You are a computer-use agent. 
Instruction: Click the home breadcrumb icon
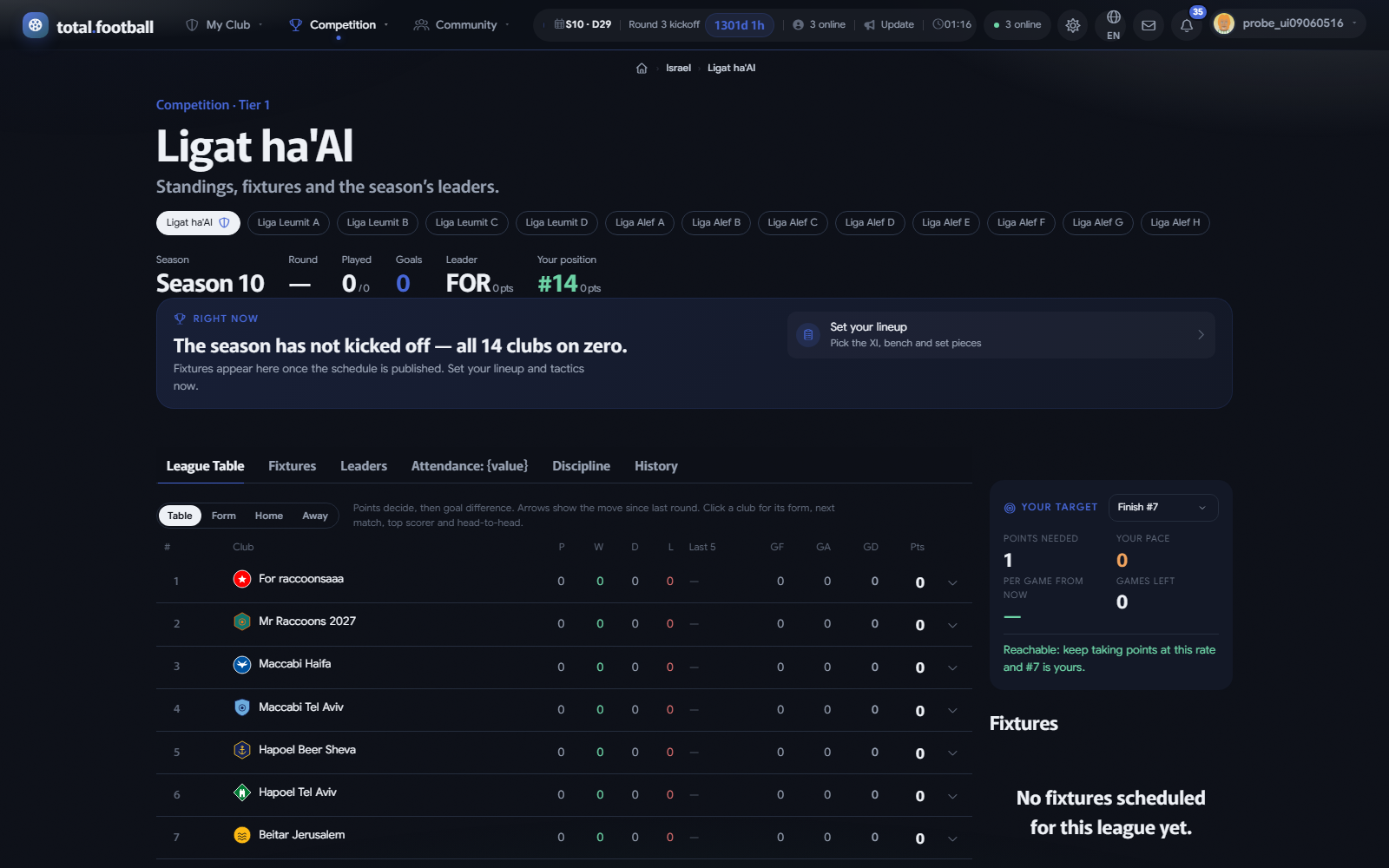tap(642, 69)
